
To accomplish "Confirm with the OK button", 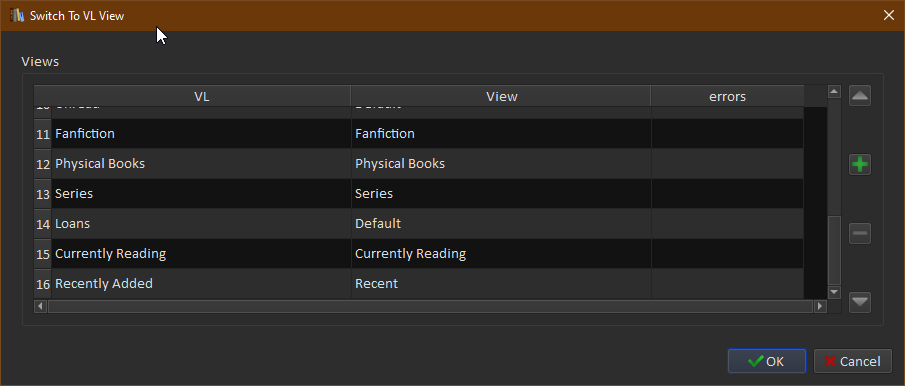I will click(x=766, y=361).
